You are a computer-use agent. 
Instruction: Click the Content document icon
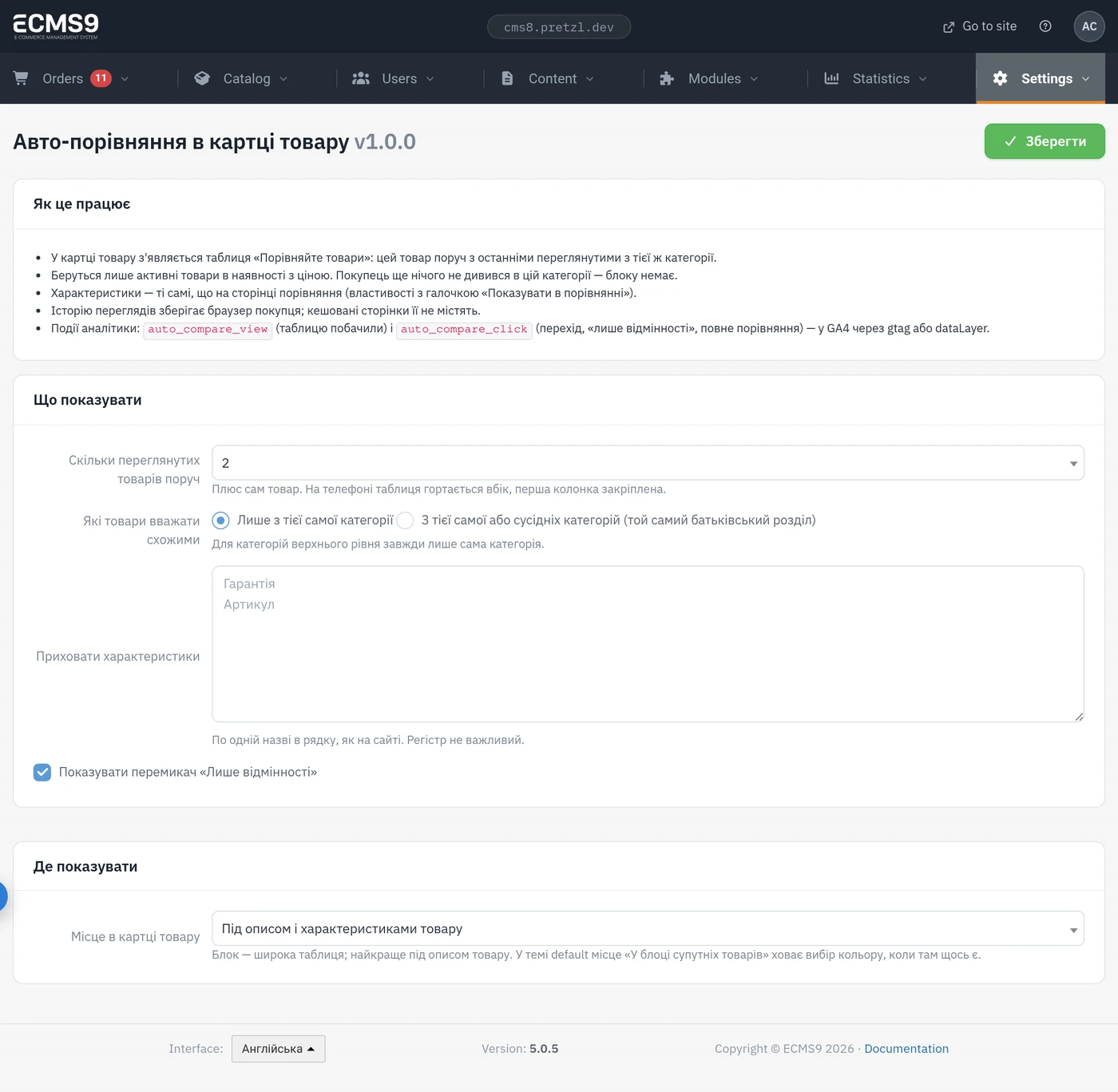point(507,78)
